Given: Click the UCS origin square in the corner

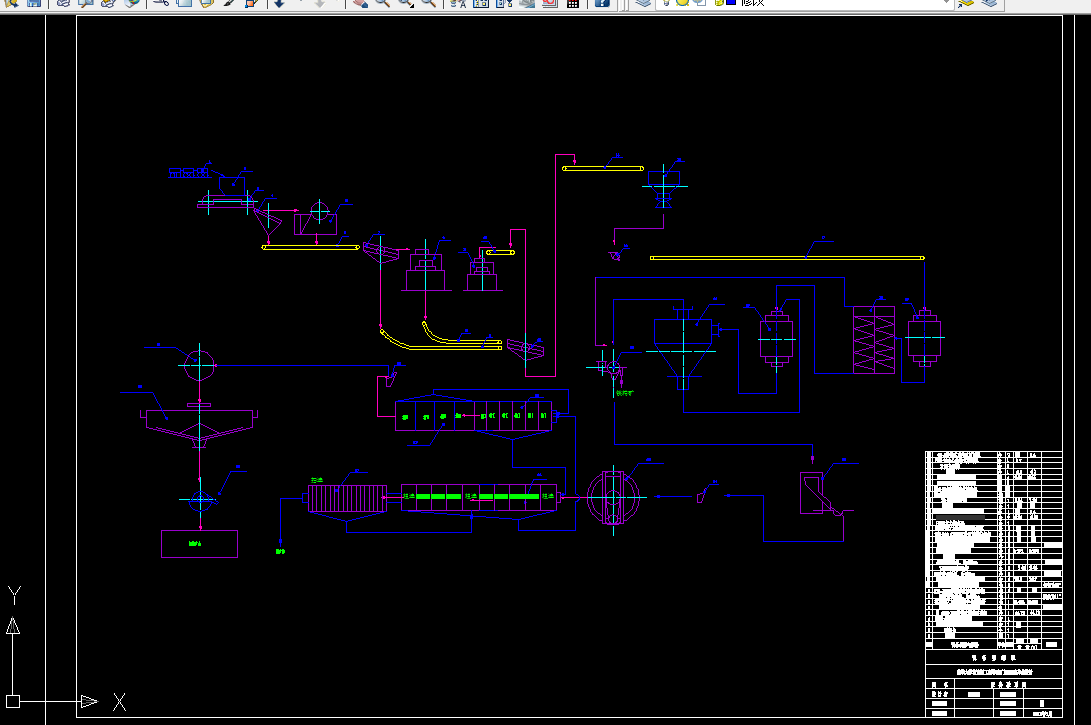Looking at the screenshot, I should pyautogui.click(x=13, y=701).
